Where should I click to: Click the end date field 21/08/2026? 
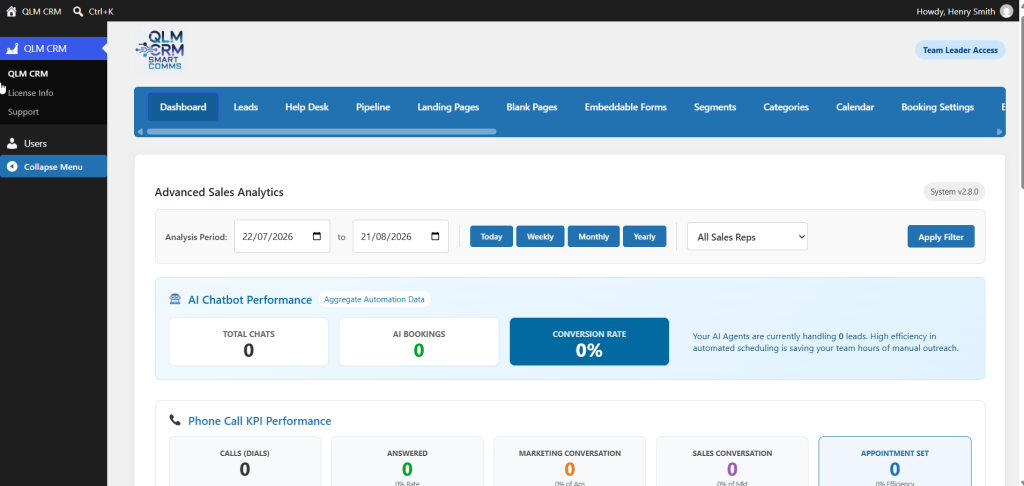(400, 236)
